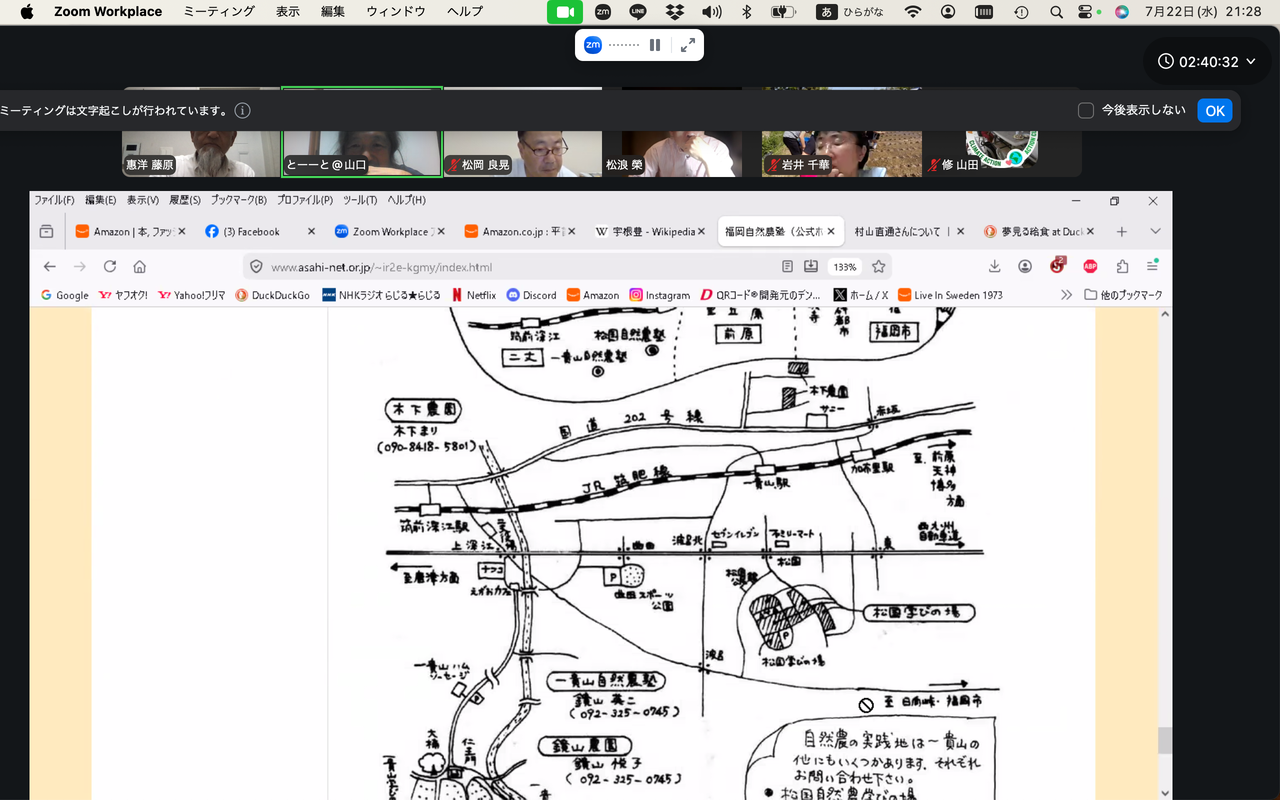Screen dimensions: 1280x800
Task: Select 修 山田 participant video tile
Action: (x=1001, y=133)
